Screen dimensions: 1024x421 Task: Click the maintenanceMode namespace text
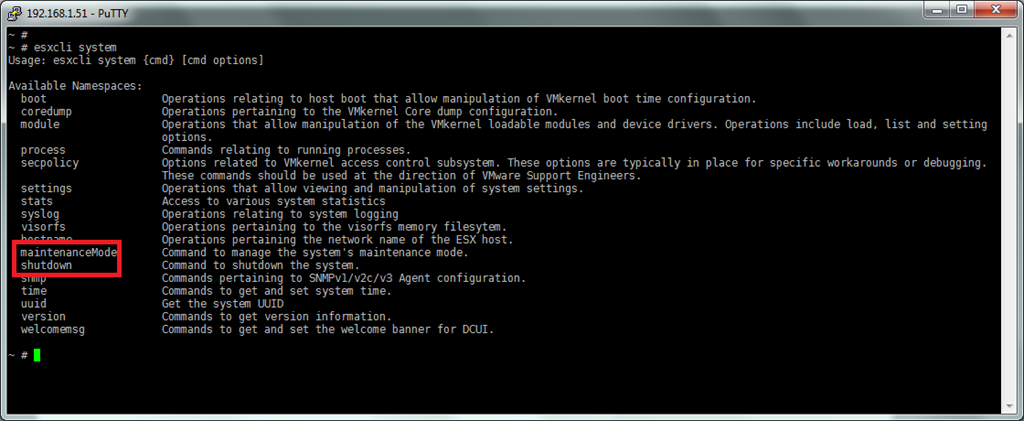pyautogui.click(x=69, y=253)
